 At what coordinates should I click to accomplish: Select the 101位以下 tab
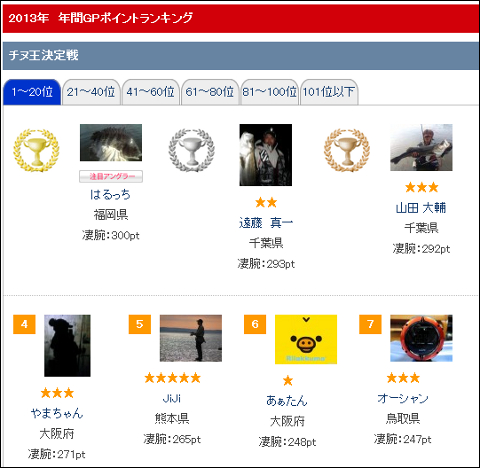329,92
